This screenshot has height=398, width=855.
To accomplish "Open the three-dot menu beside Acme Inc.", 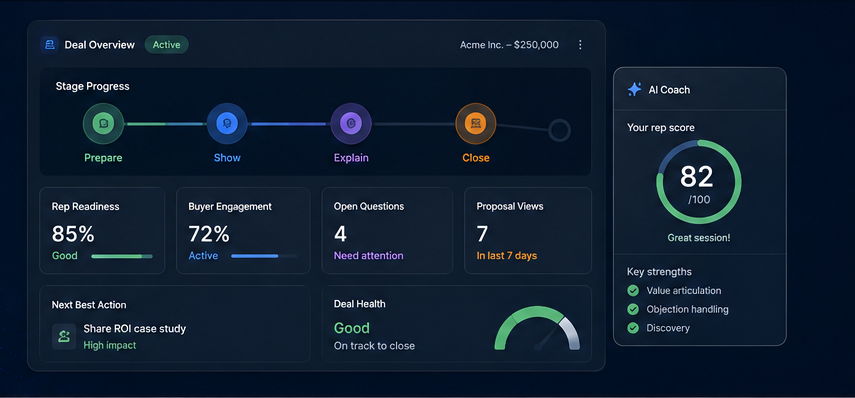I will (580, 45).
